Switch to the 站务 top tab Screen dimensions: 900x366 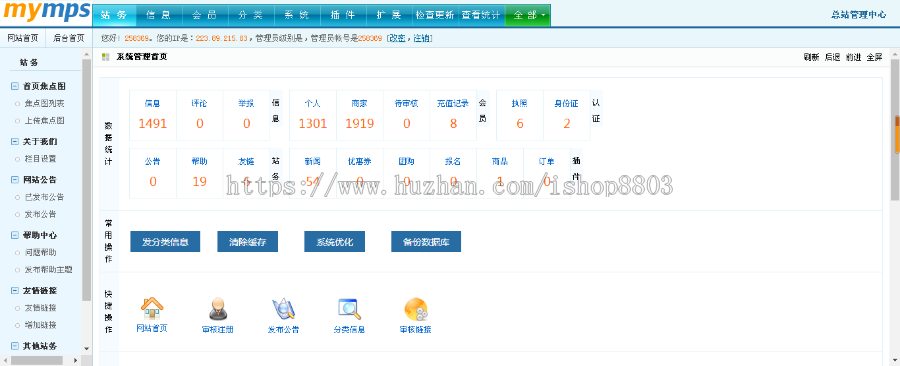pos(114,15)
